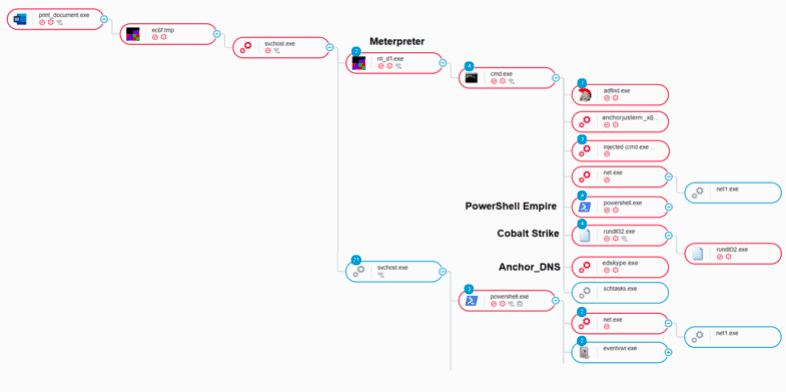This screenshot has width=786, height=392.
Task: Collapse the net.exe node under cmd.exe
Action: pyautogui.click(x=668, y=176)
